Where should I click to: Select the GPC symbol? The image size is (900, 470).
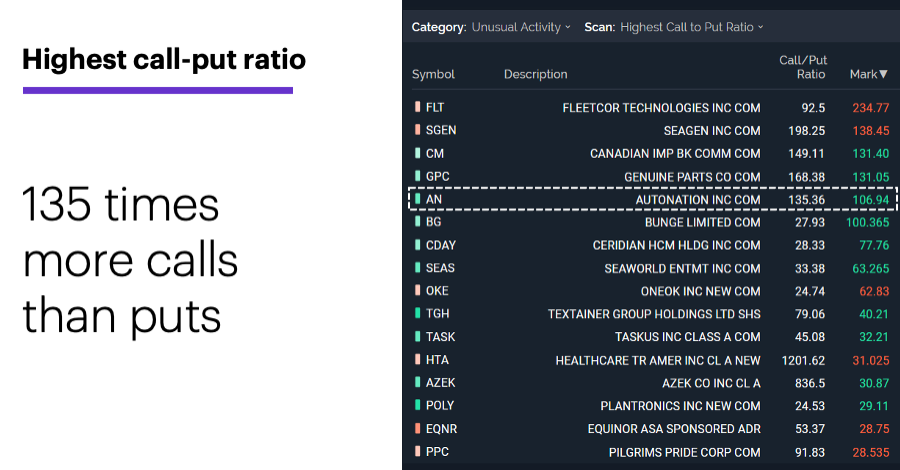point(437,176)
